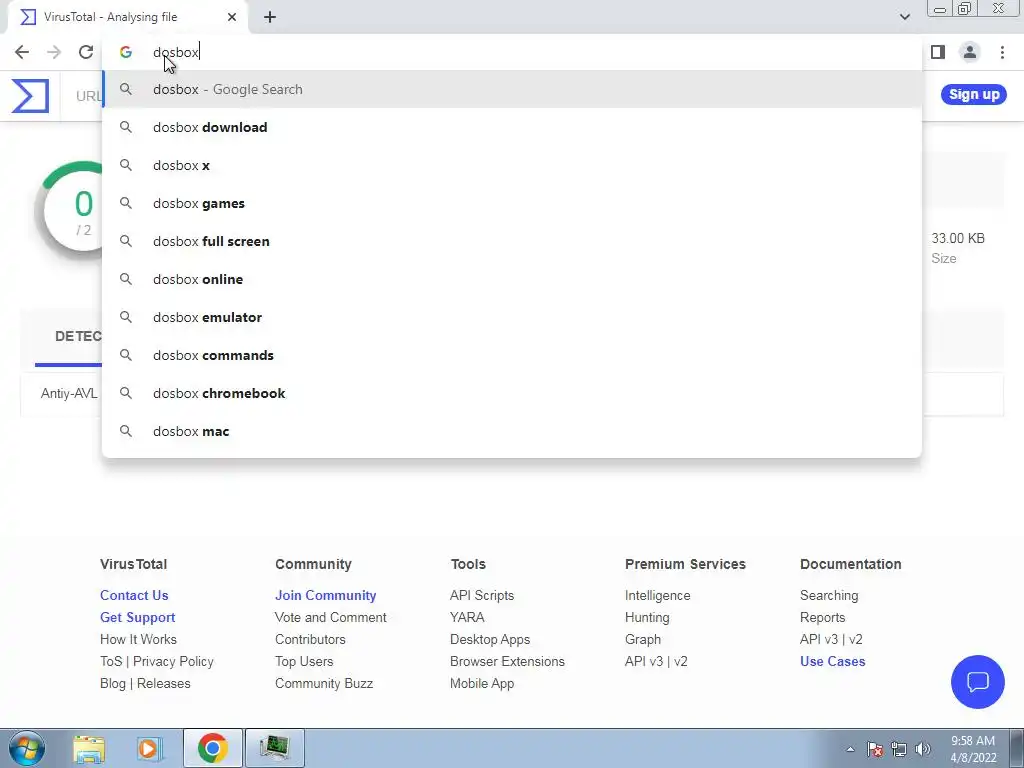This screenshot has width=1024, height=768.
Task: Open the Reports documentation link
Action: click(822, 617)
